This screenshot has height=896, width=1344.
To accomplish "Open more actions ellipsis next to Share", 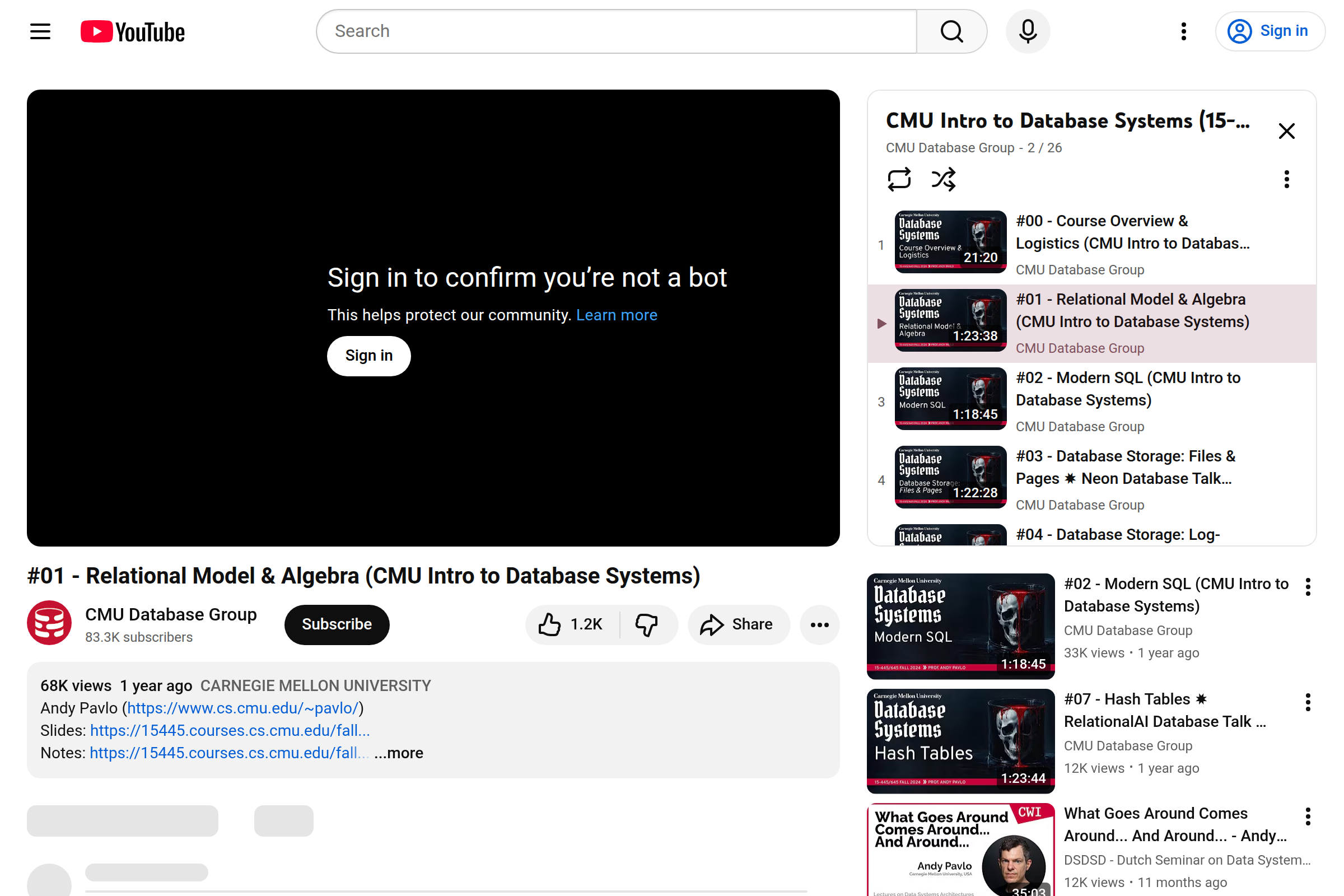I will (x=819, y=624).
